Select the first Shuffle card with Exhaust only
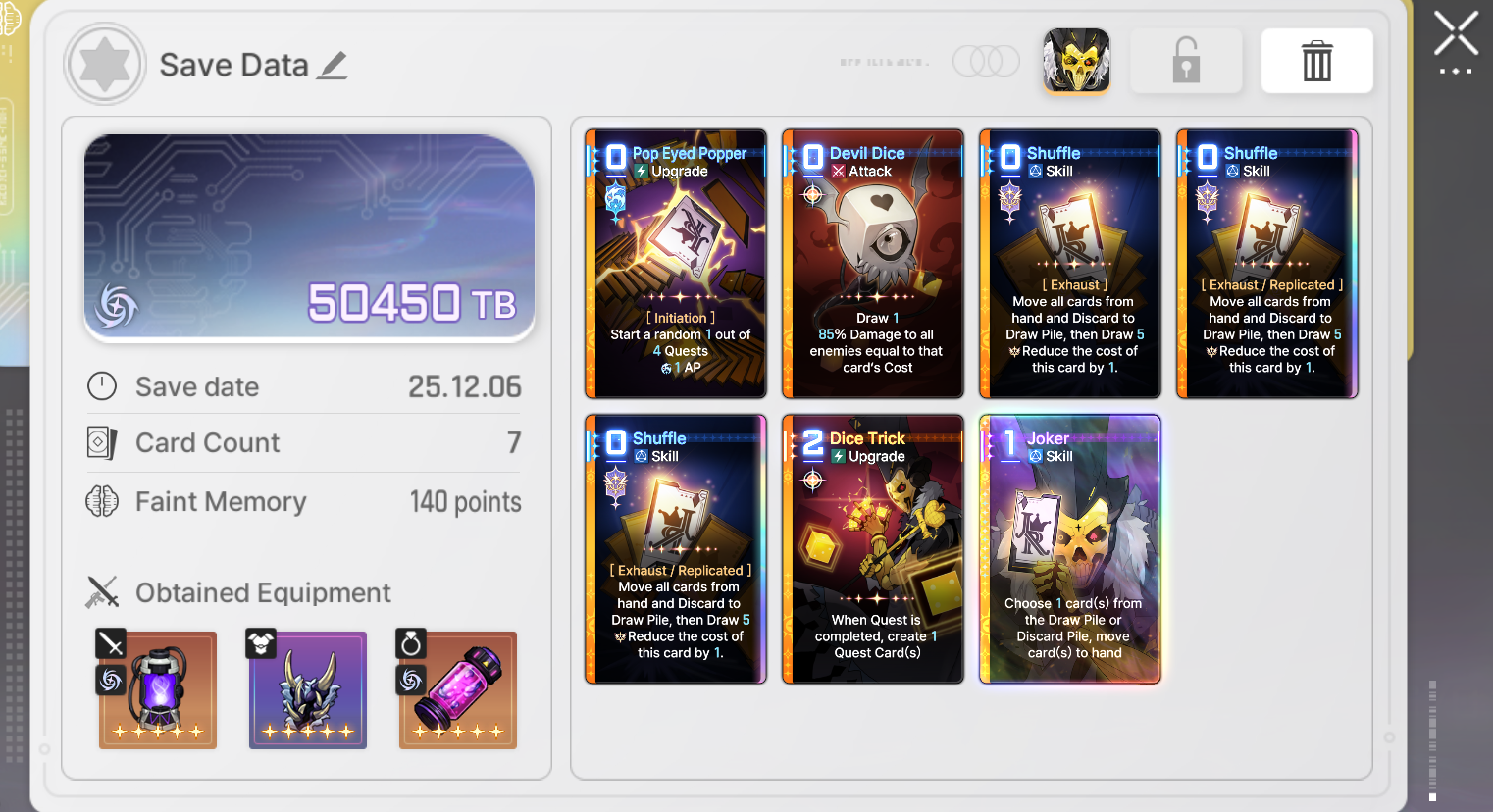This screenshot has height=812, width=1493. [x=1070, y=264]
